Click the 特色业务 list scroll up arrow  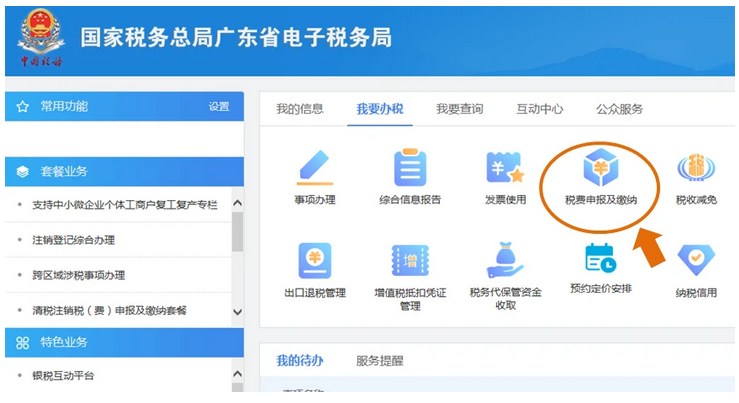pos(238,374)
